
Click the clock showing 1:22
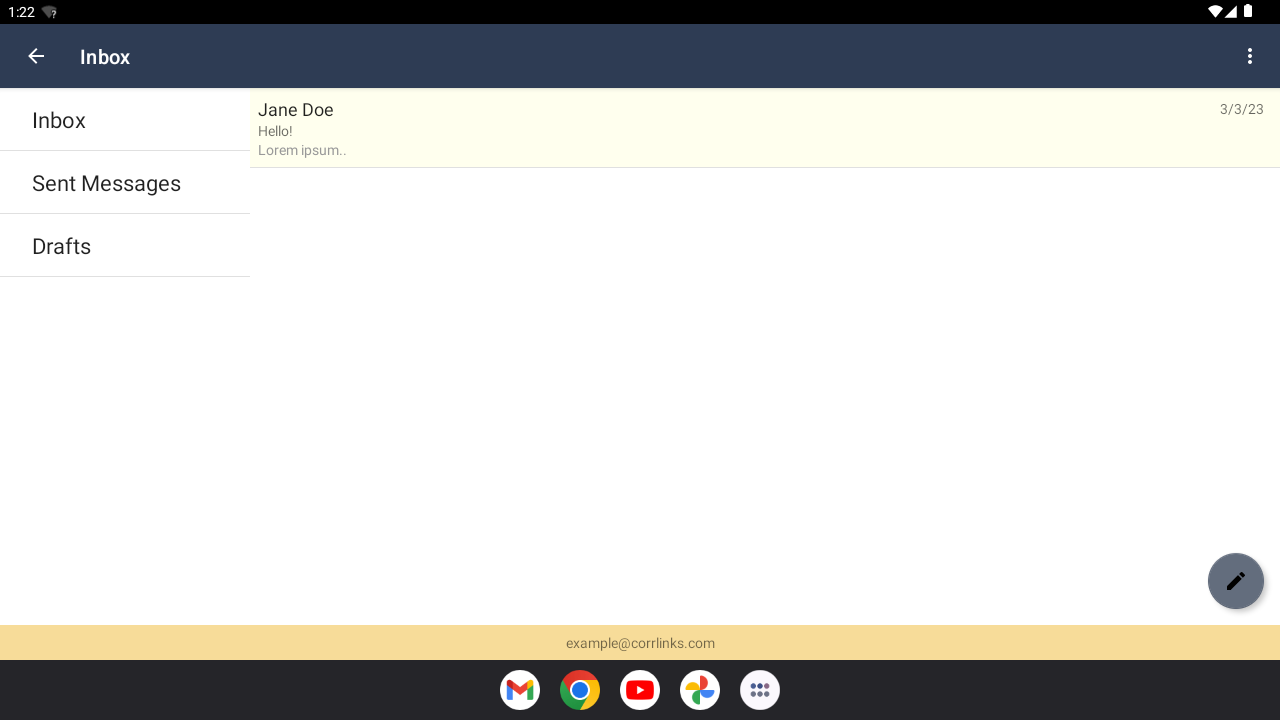(21, 12)
